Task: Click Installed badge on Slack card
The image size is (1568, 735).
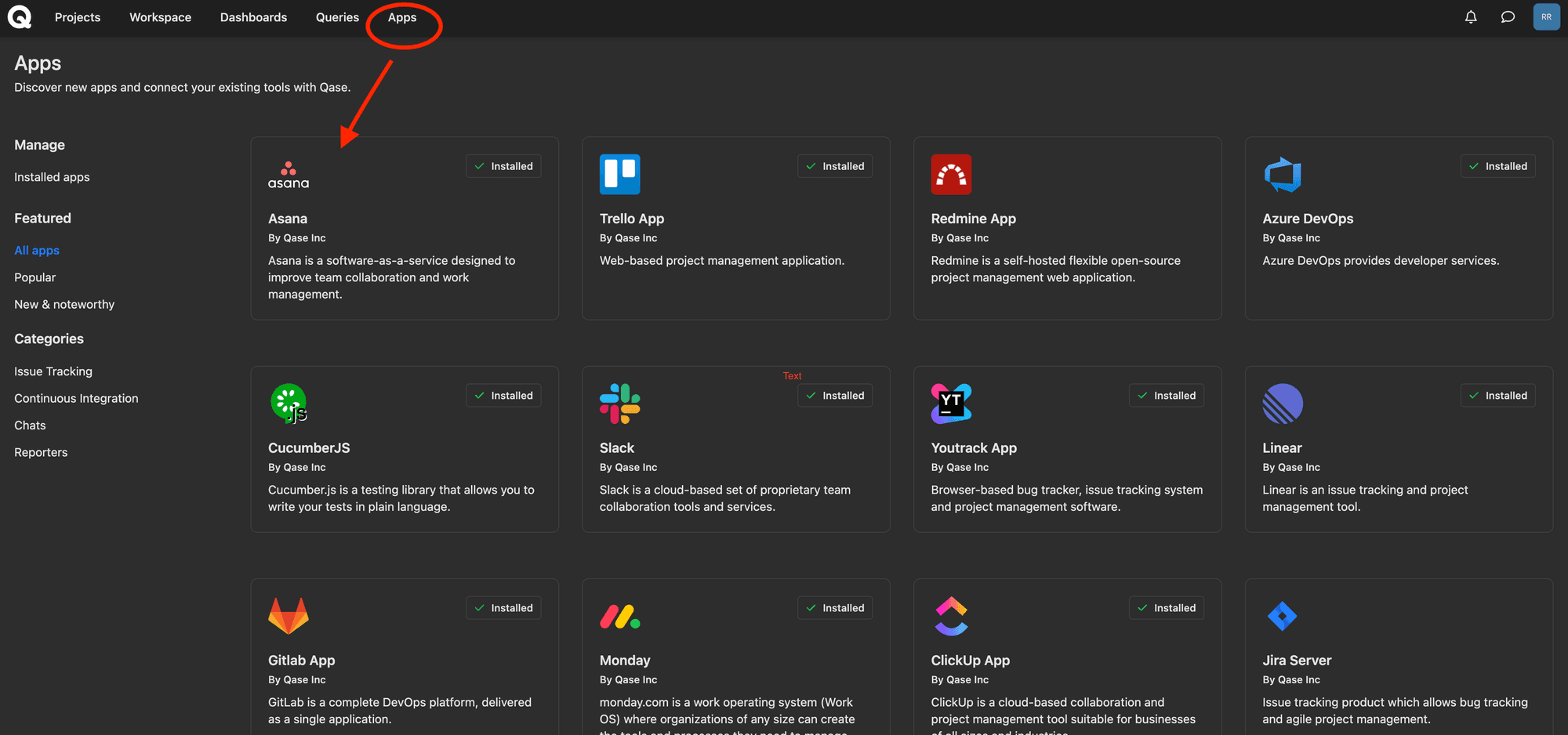Action: point(835,396)
